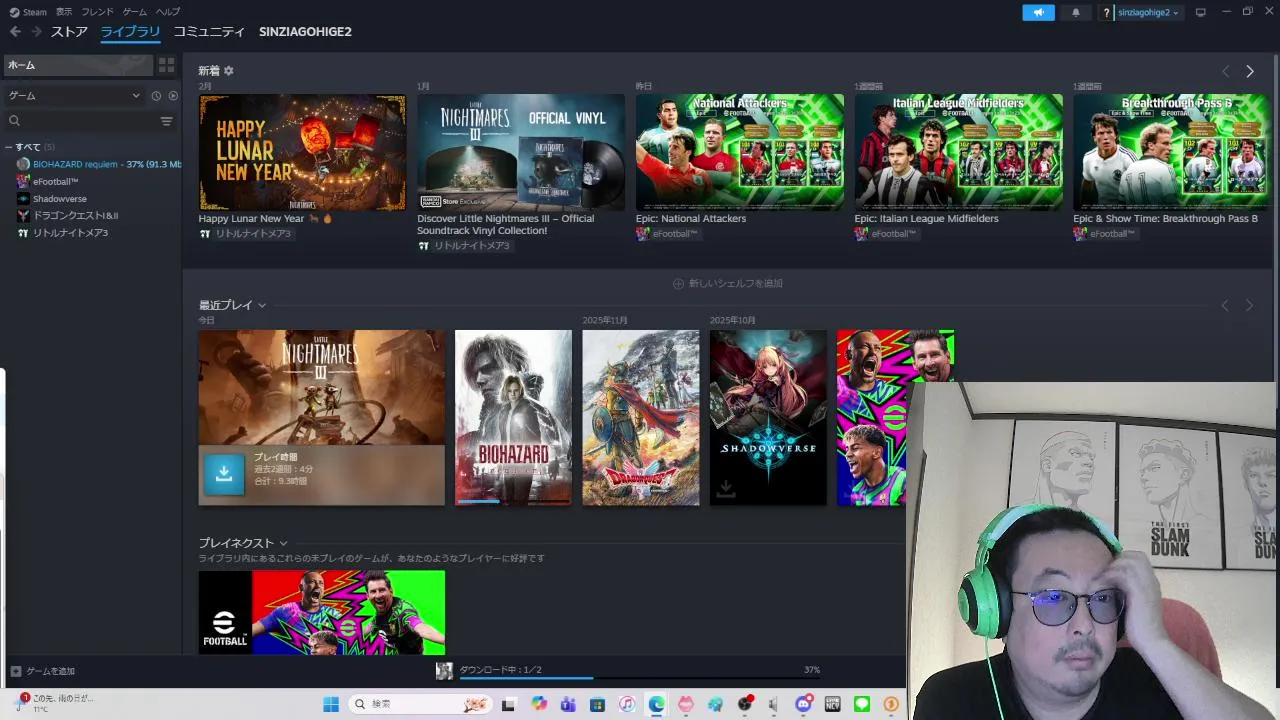This screenshot has height=720, width=1280.
Task: Open the notifications bell
Action: (1076, 12)
